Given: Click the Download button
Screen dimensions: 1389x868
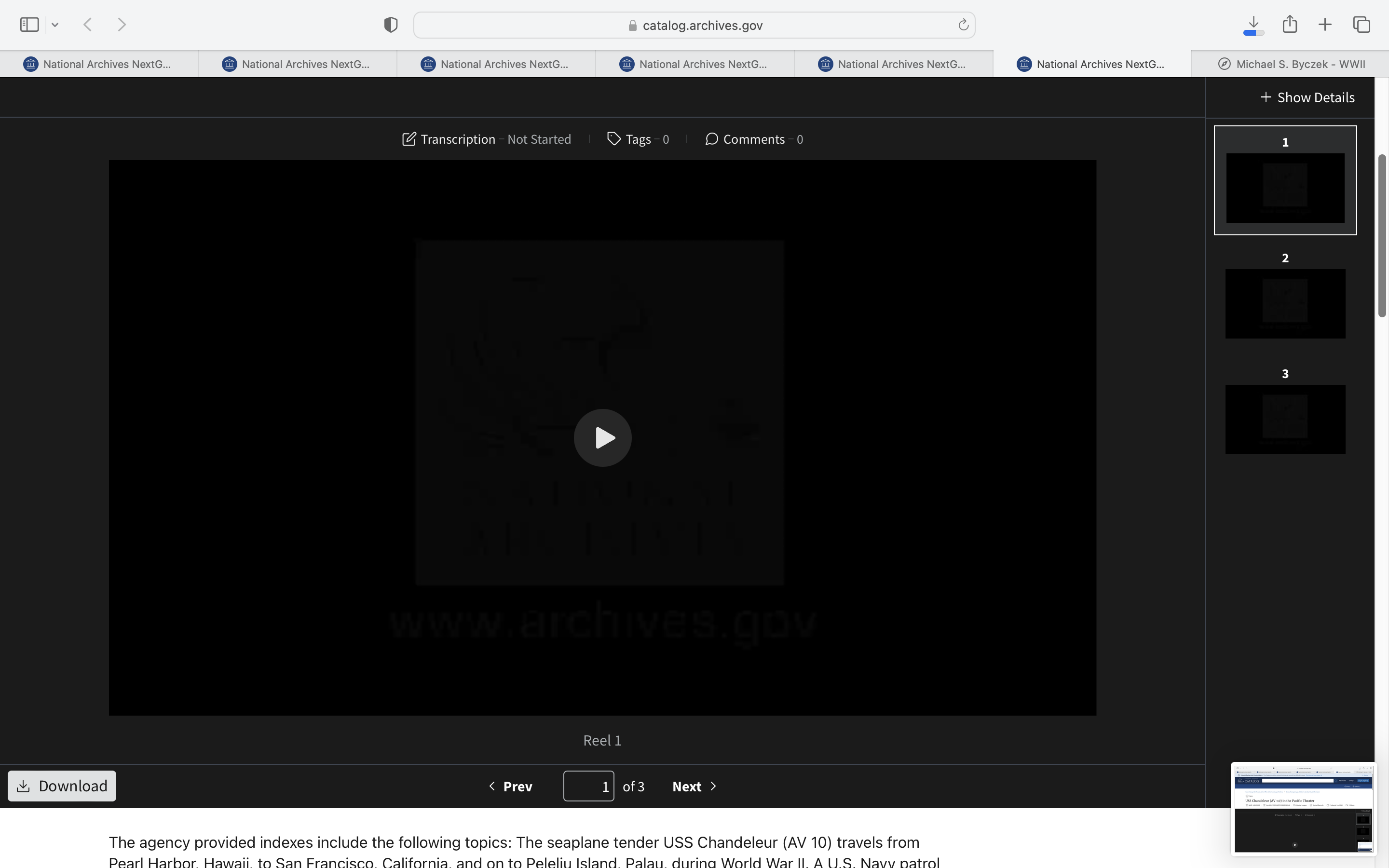Looking at the screenshot, I should 62,786.
